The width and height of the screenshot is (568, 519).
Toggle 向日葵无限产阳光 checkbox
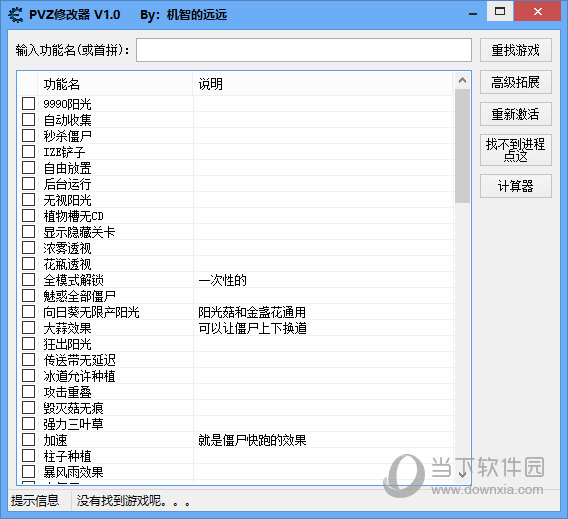pyautogui.click(x=28, y=312)
